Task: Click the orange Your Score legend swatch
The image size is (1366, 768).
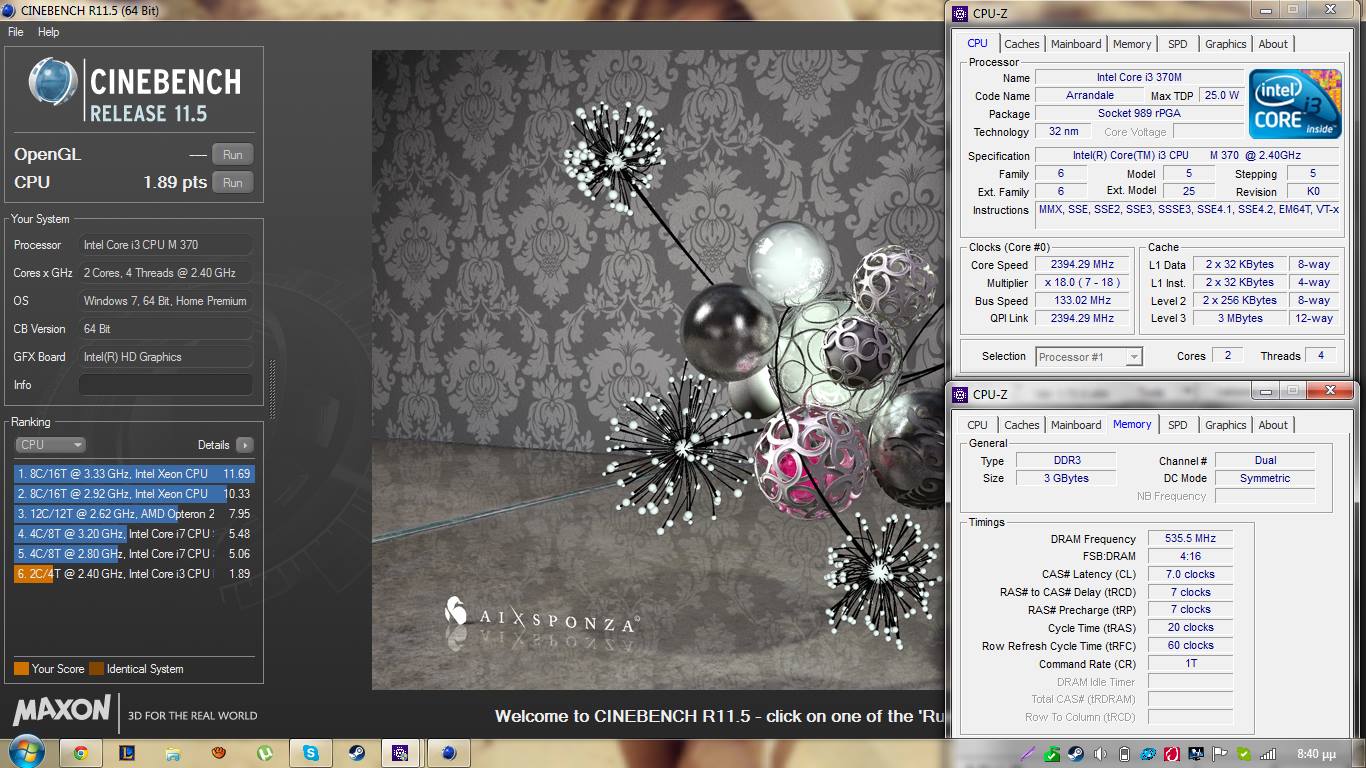Action: click(x=21, y=669)
